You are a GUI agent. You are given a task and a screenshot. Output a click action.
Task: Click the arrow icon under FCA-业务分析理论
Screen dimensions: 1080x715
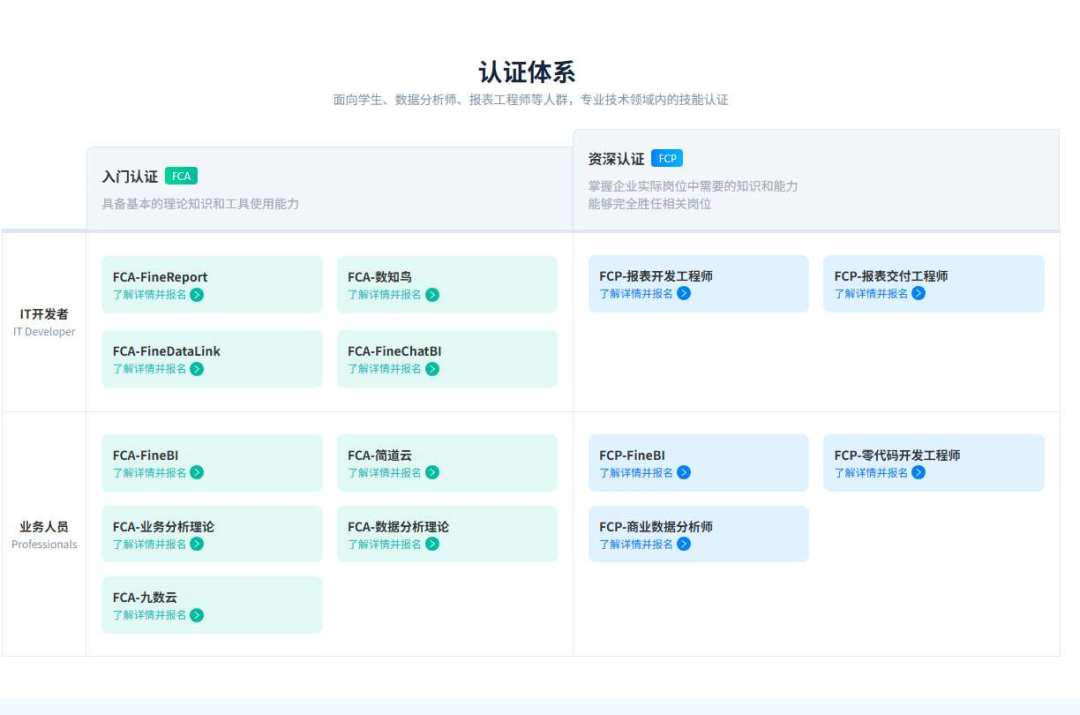197,544
